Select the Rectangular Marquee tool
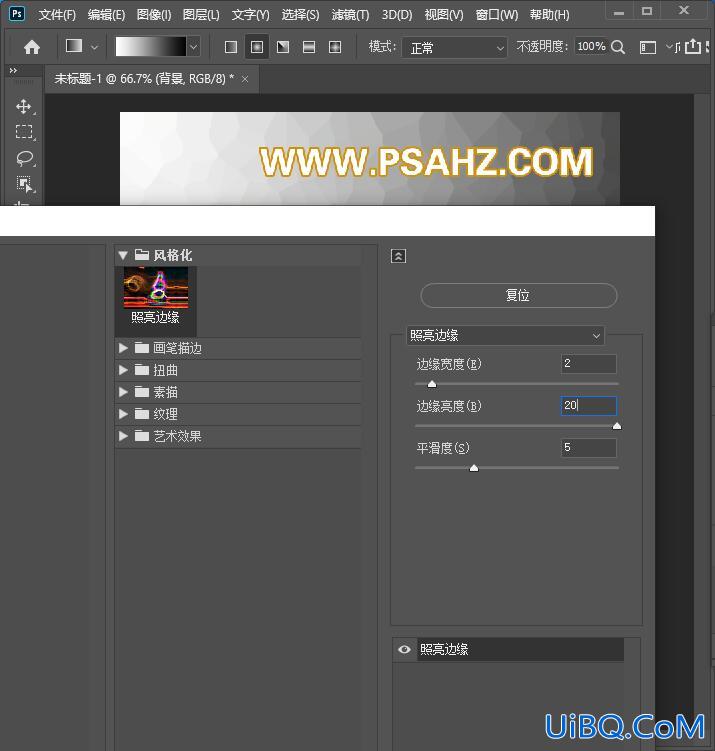Screen dimensions: 715x751 pyautogui.click(x=24, y=132)
